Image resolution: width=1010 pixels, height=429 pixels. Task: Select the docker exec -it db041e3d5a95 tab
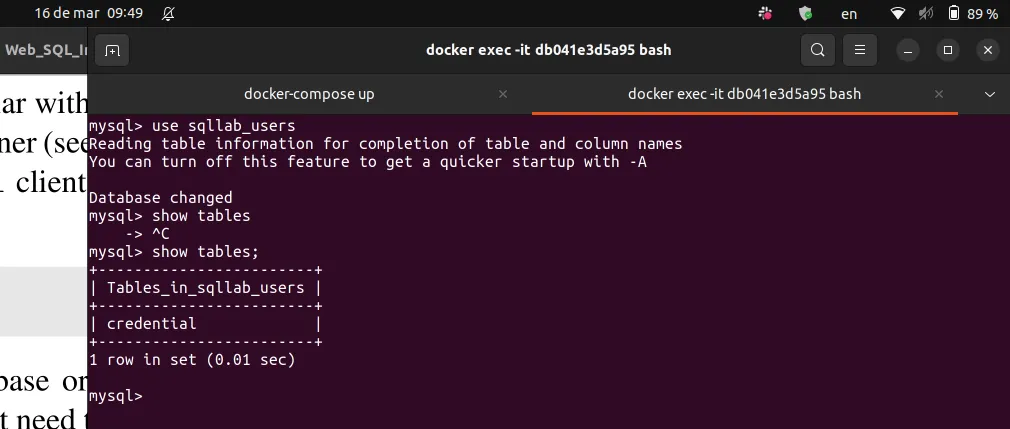coord(744,94)
